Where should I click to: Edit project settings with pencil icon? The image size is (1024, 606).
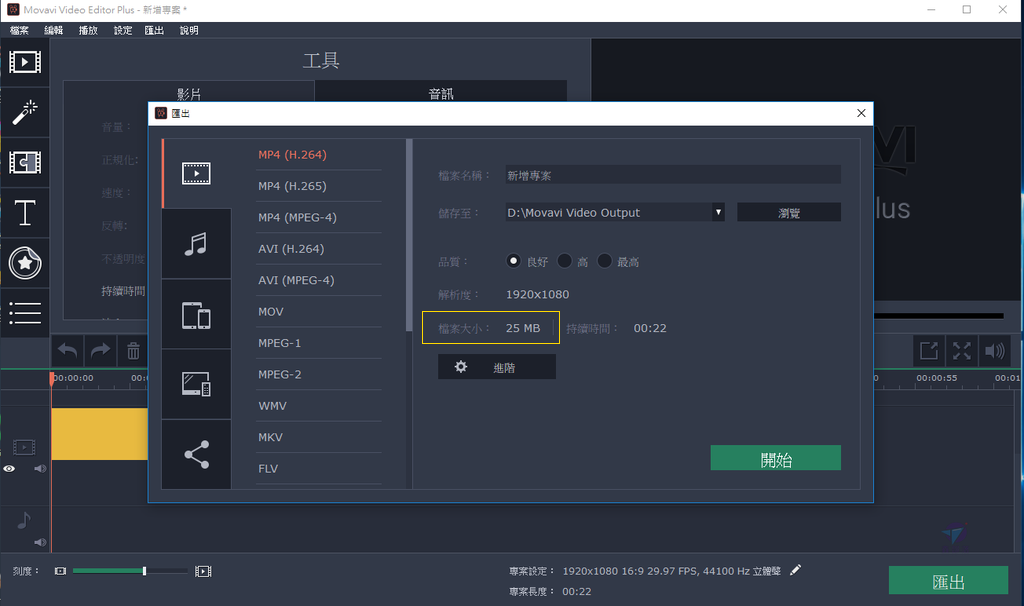(x=795, y=570)
